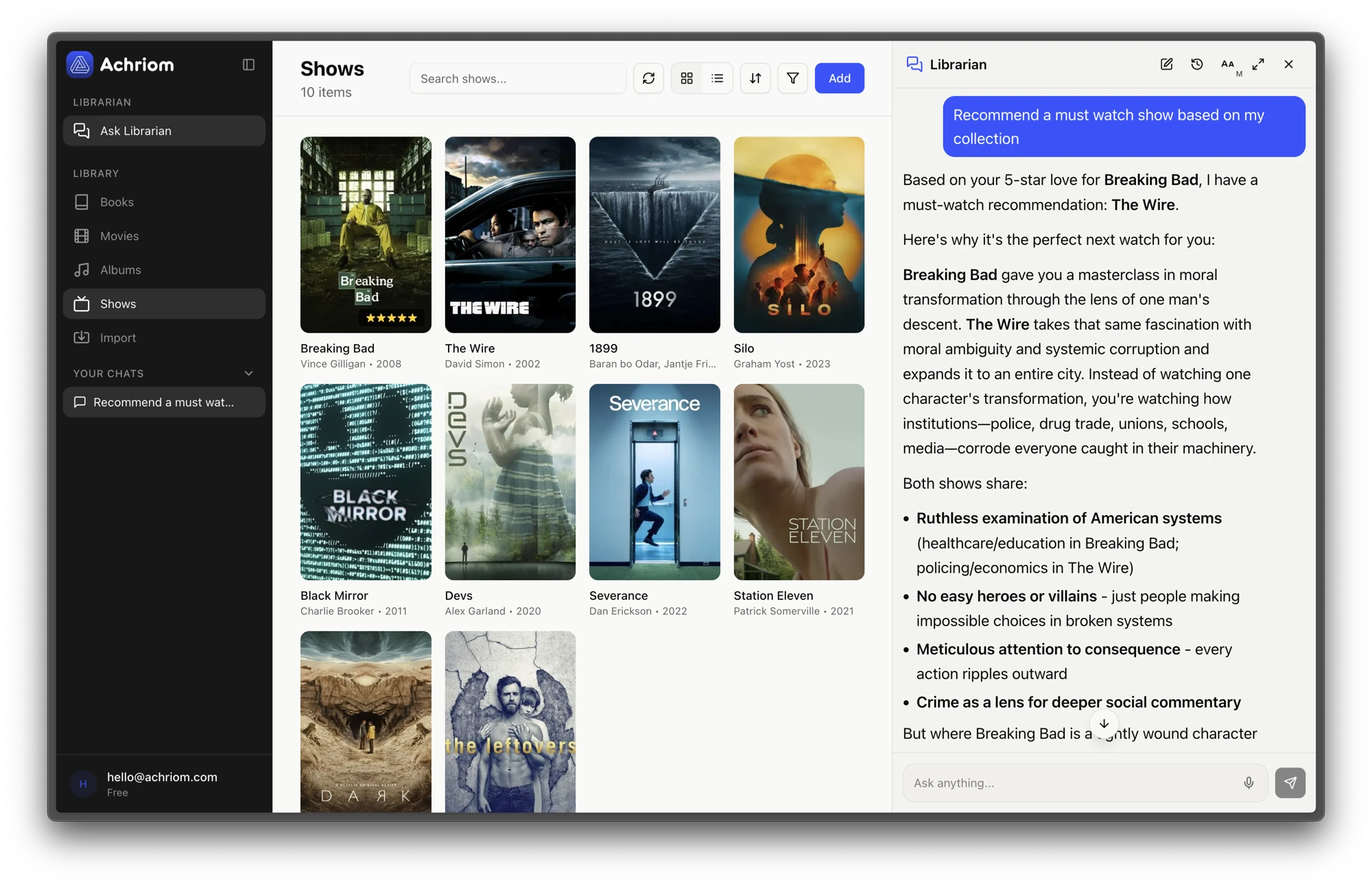This screenshot has width=1372, height=884.
Task: Toggle the left sidebar panel
Action: tap(248, 64)
